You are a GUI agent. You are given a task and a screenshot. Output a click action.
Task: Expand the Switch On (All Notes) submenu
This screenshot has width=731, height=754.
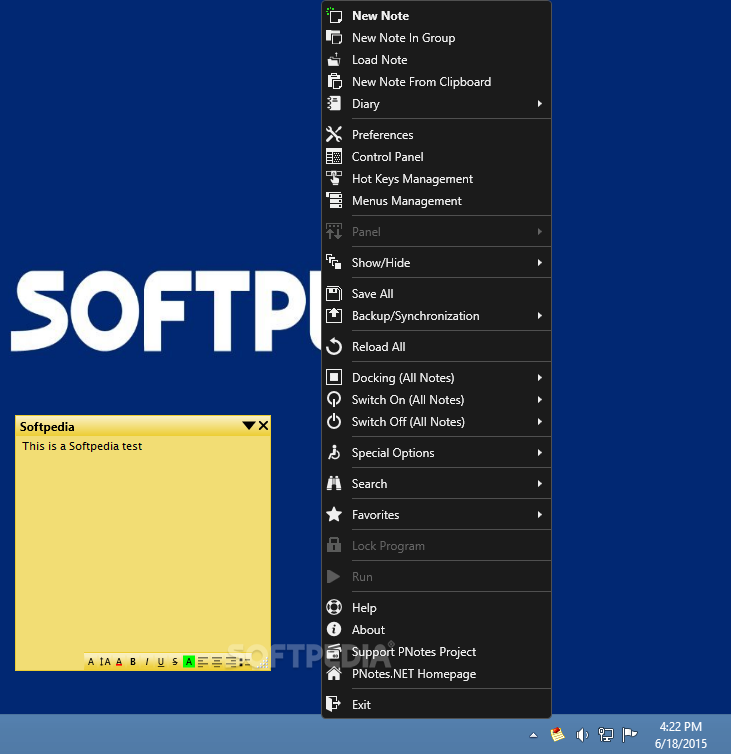point(540,400)
